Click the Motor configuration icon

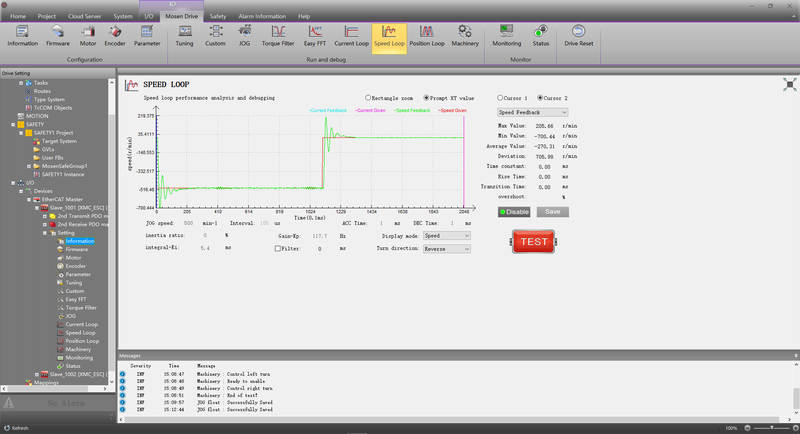point(88,36)
